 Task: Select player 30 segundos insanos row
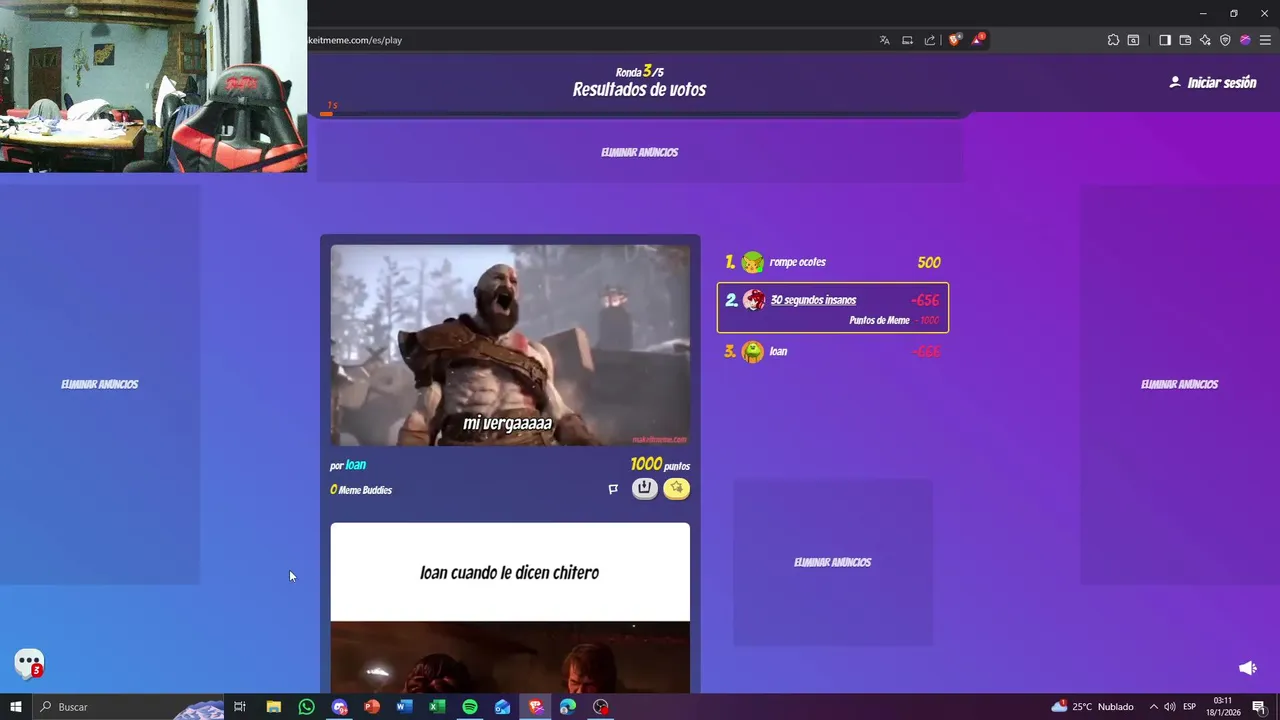(833, 307)
